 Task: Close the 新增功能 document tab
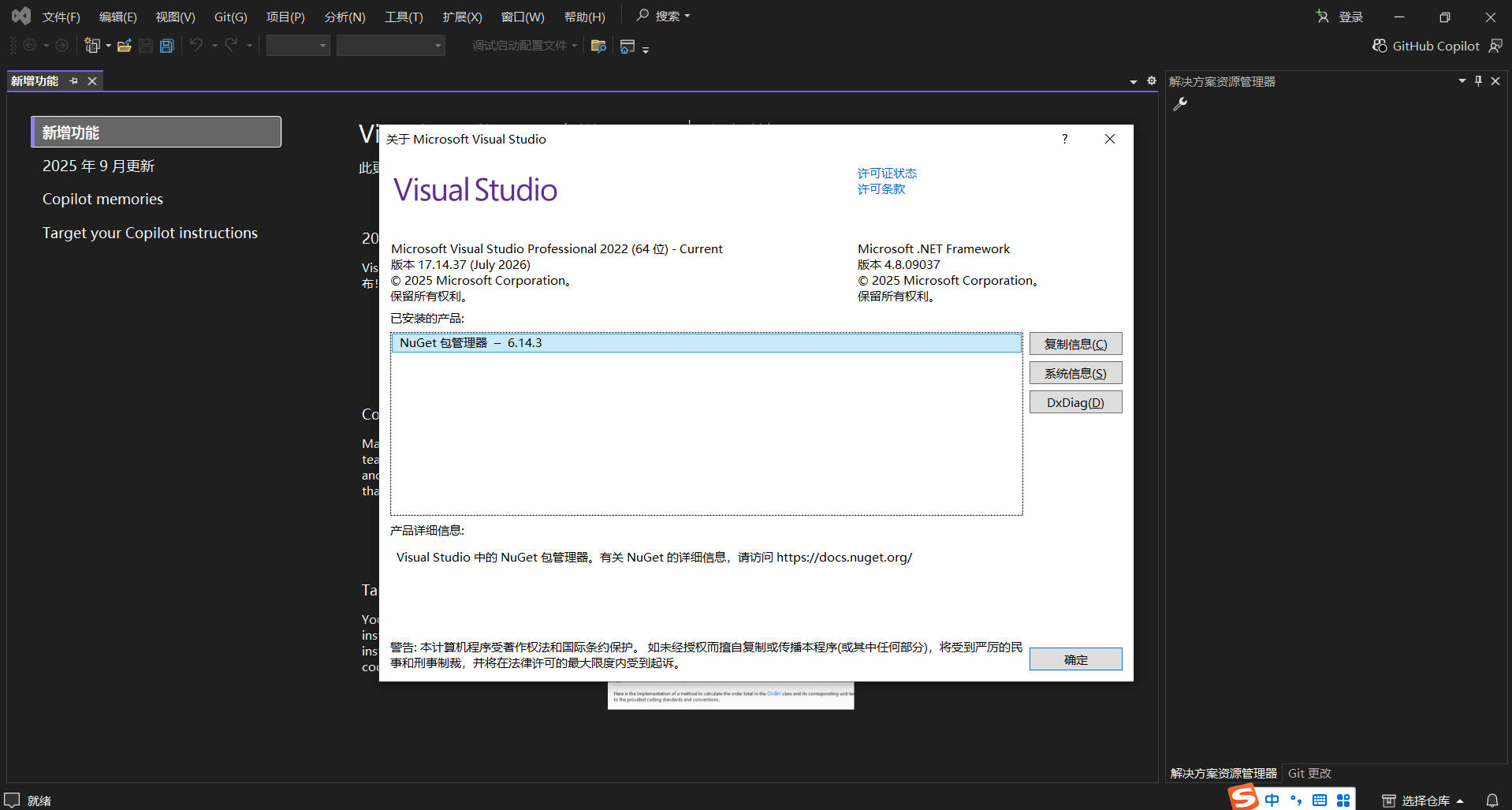pos(92,80)
